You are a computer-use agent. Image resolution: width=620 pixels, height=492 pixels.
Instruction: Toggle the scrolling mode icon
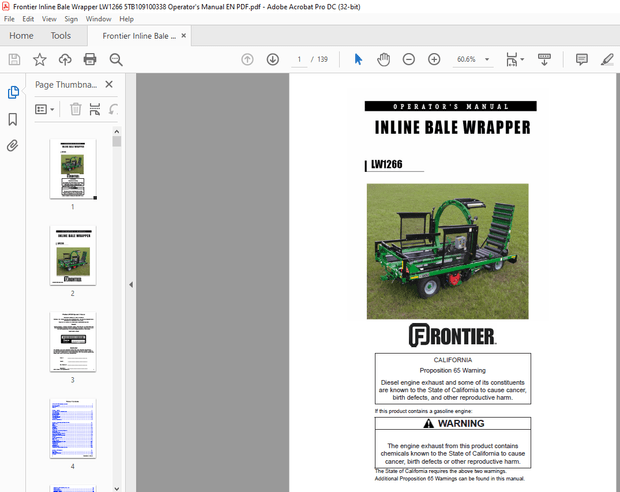544,60
